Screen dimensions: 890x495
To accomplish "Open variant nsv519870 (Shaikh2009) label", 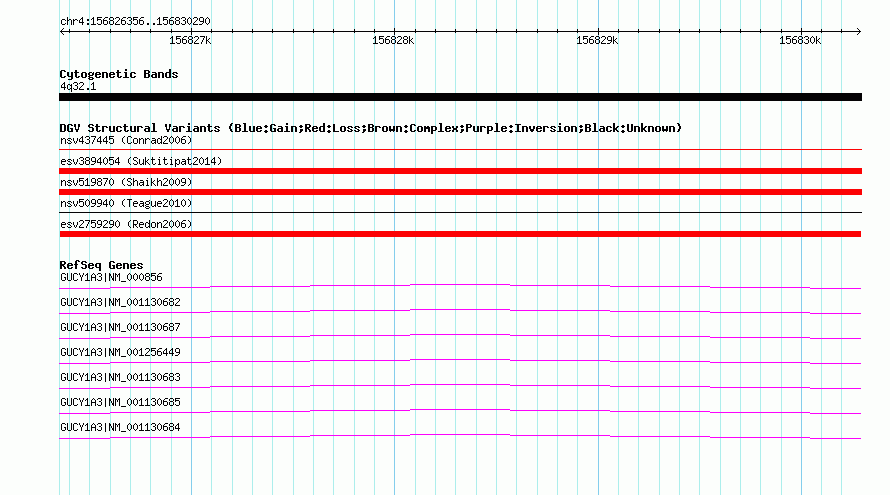I will coord(126,182).
